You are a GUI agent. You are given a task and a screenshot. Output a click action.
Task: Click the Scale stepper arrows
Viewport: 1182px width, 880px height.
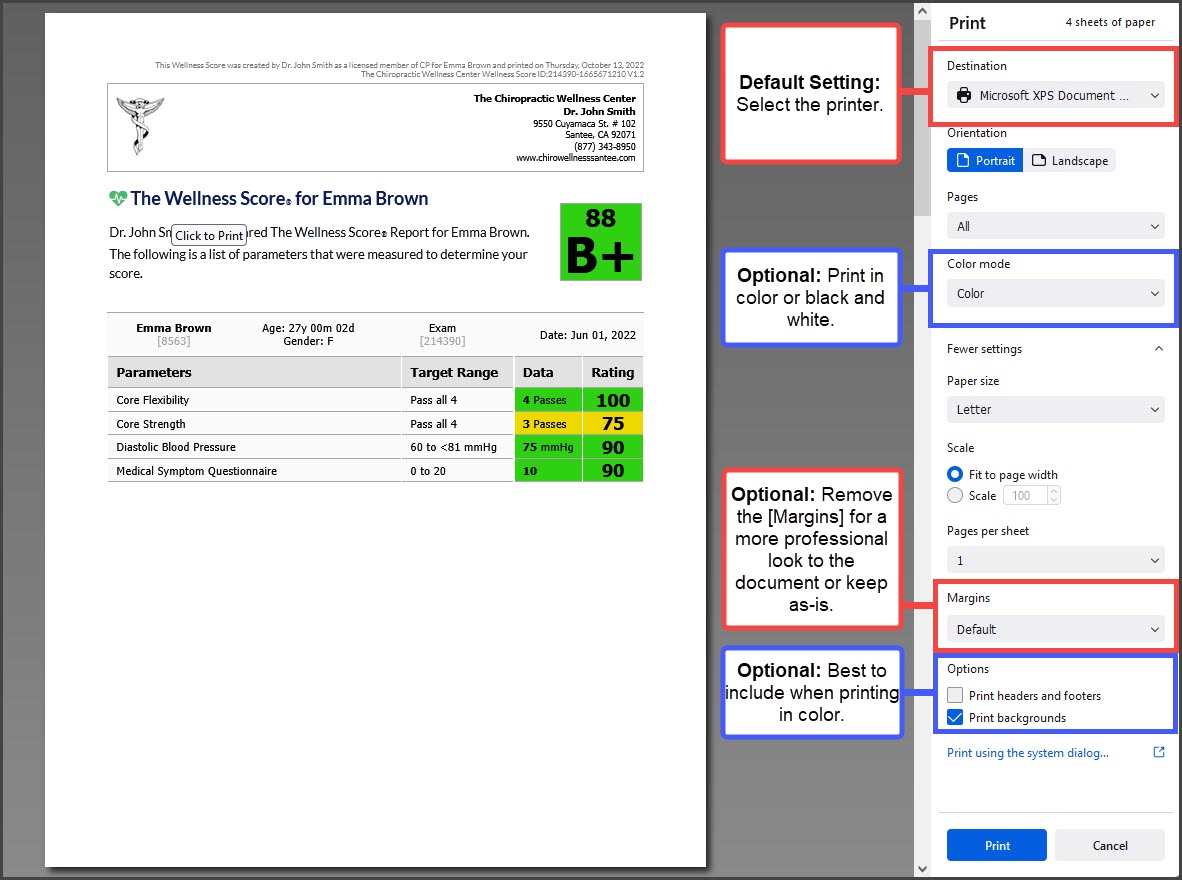pyautogui.click(x=1054, y=495)
